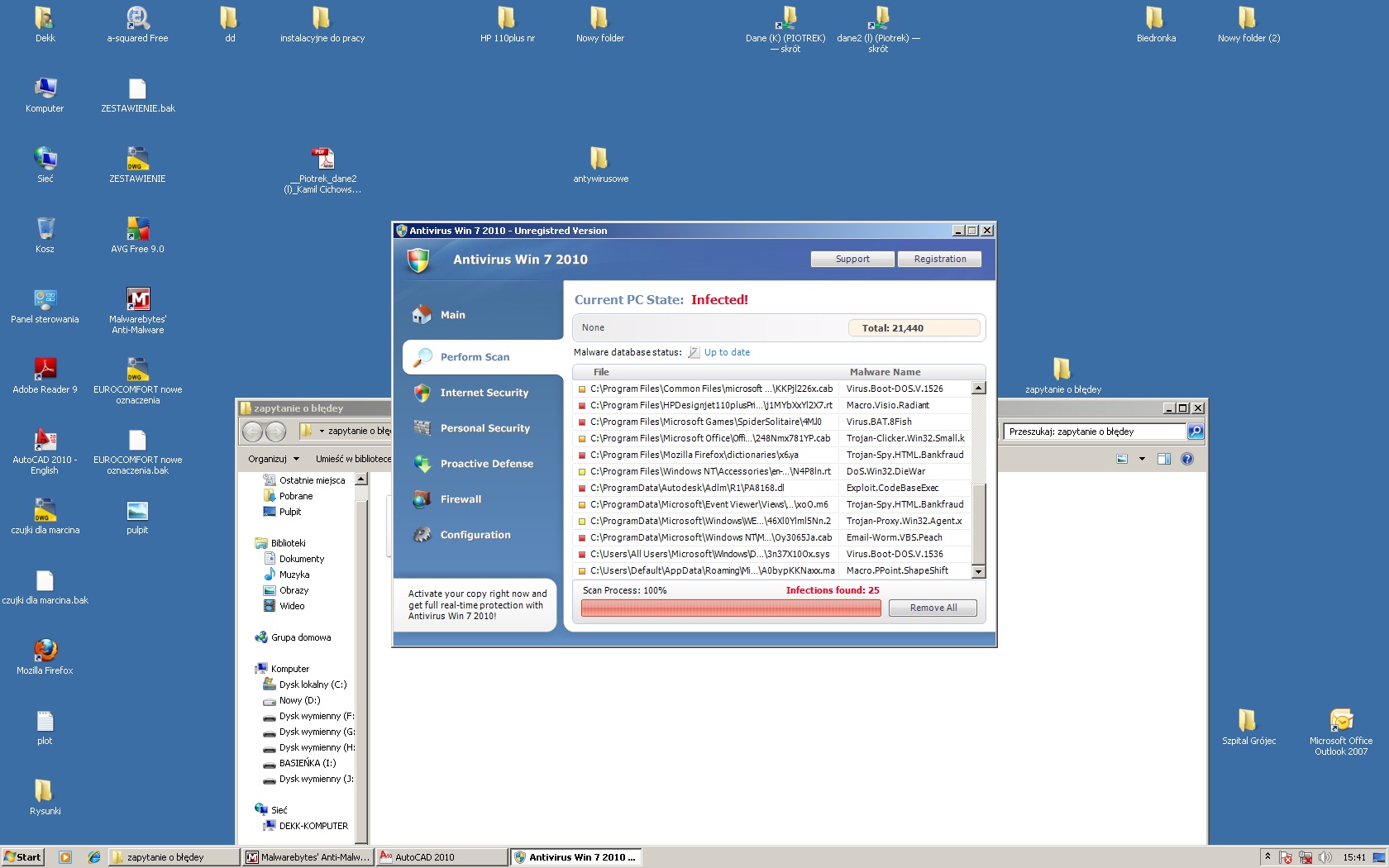Open the Firewall section

pos(461,499)
